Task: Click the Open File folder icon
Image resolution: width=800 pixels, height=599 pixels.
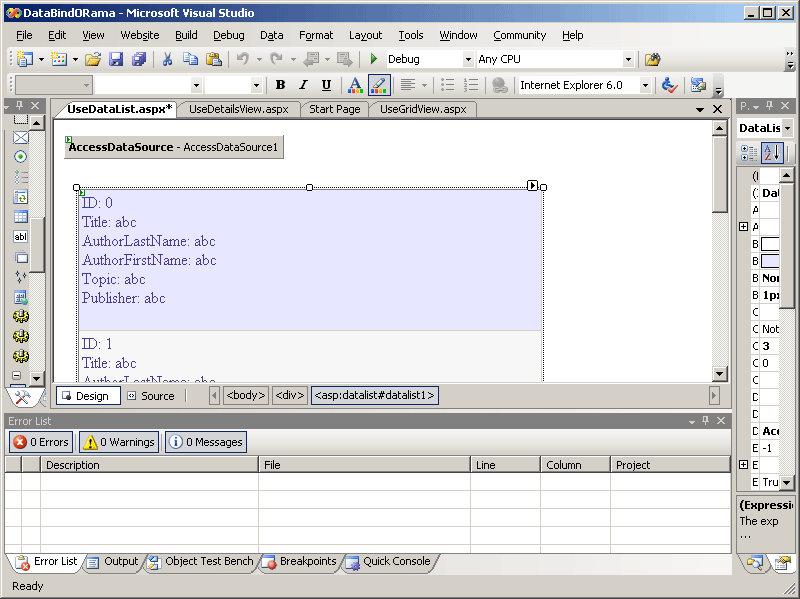Action: pos(92,60)
